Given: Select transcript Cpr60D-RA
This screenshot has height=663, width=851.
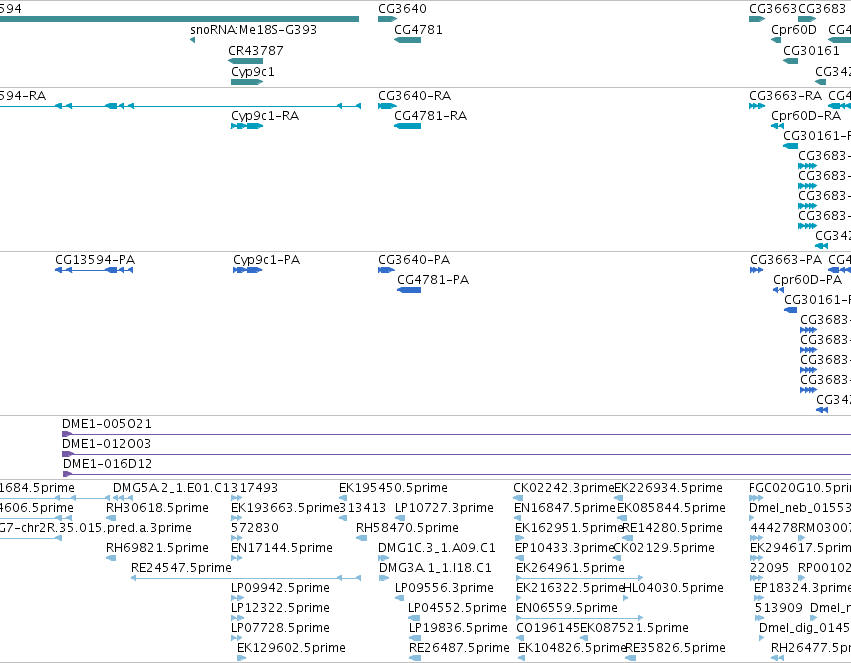Looking at the screenshot, I should [x=806, y=116].
